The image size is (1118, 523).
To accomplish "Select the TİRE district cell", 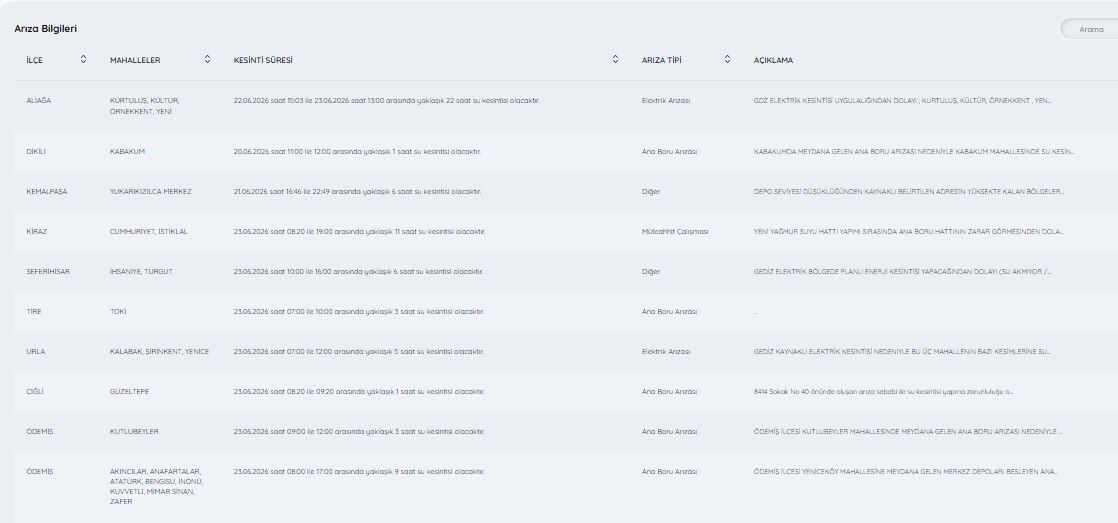I will click(34, 311).
